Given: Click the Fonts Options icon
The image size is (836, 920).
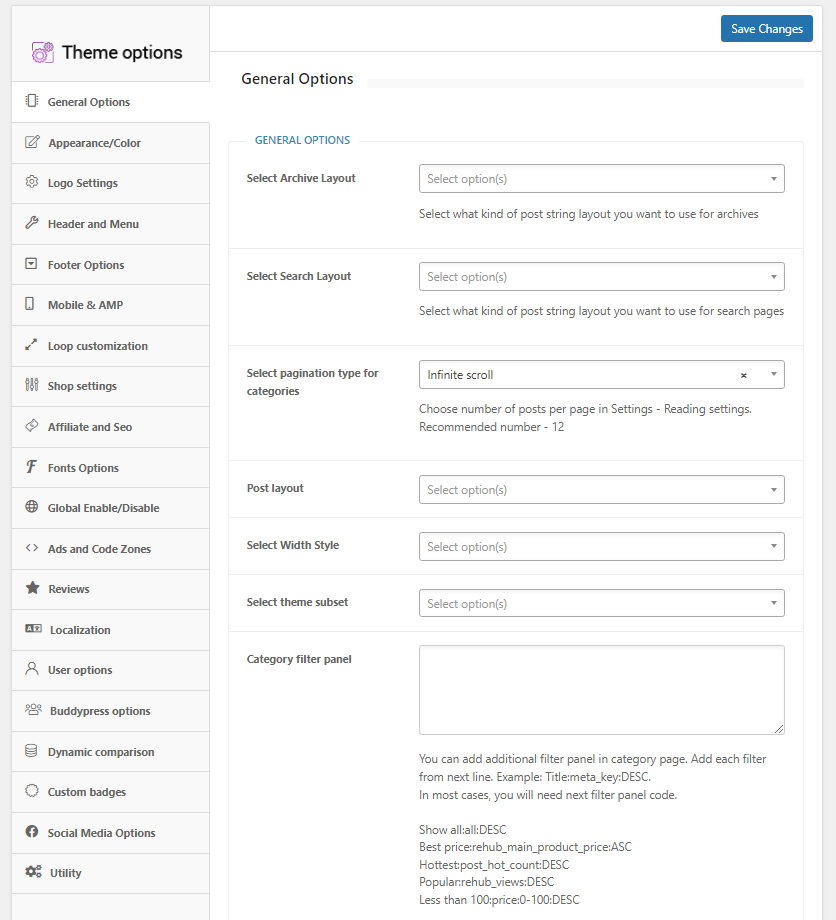Looking at the screenshot, I should point(29,467).
